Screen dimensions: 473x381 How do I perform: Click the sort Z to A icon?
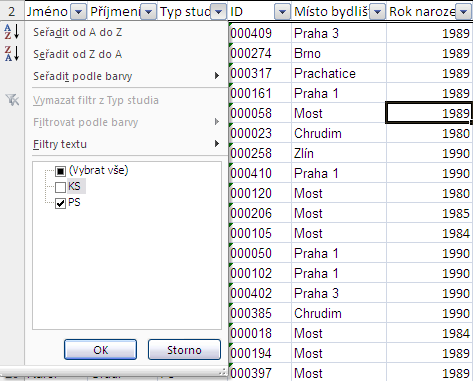pyautogui.click(x=12, y=54)
